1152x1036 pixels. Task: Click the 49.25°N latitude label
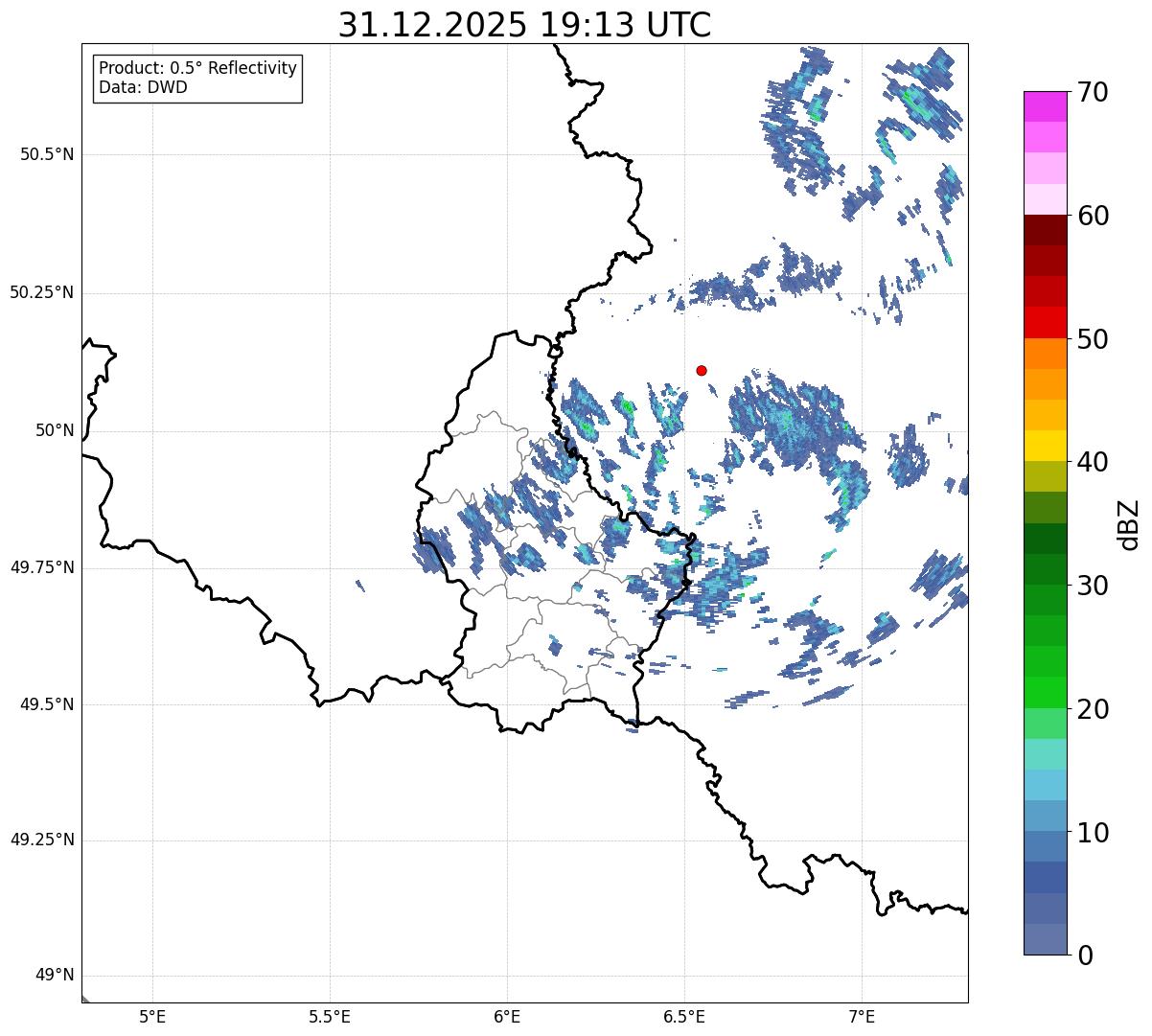coord(42,840)
